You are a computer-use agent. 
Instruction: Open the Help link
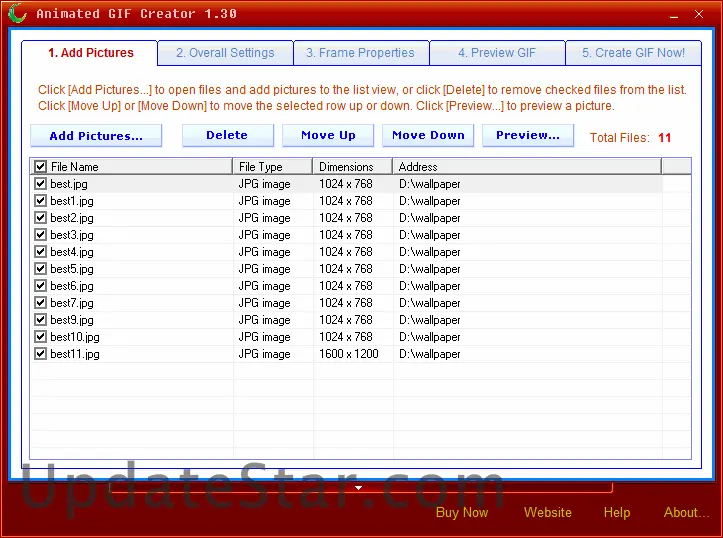point(616,512)
